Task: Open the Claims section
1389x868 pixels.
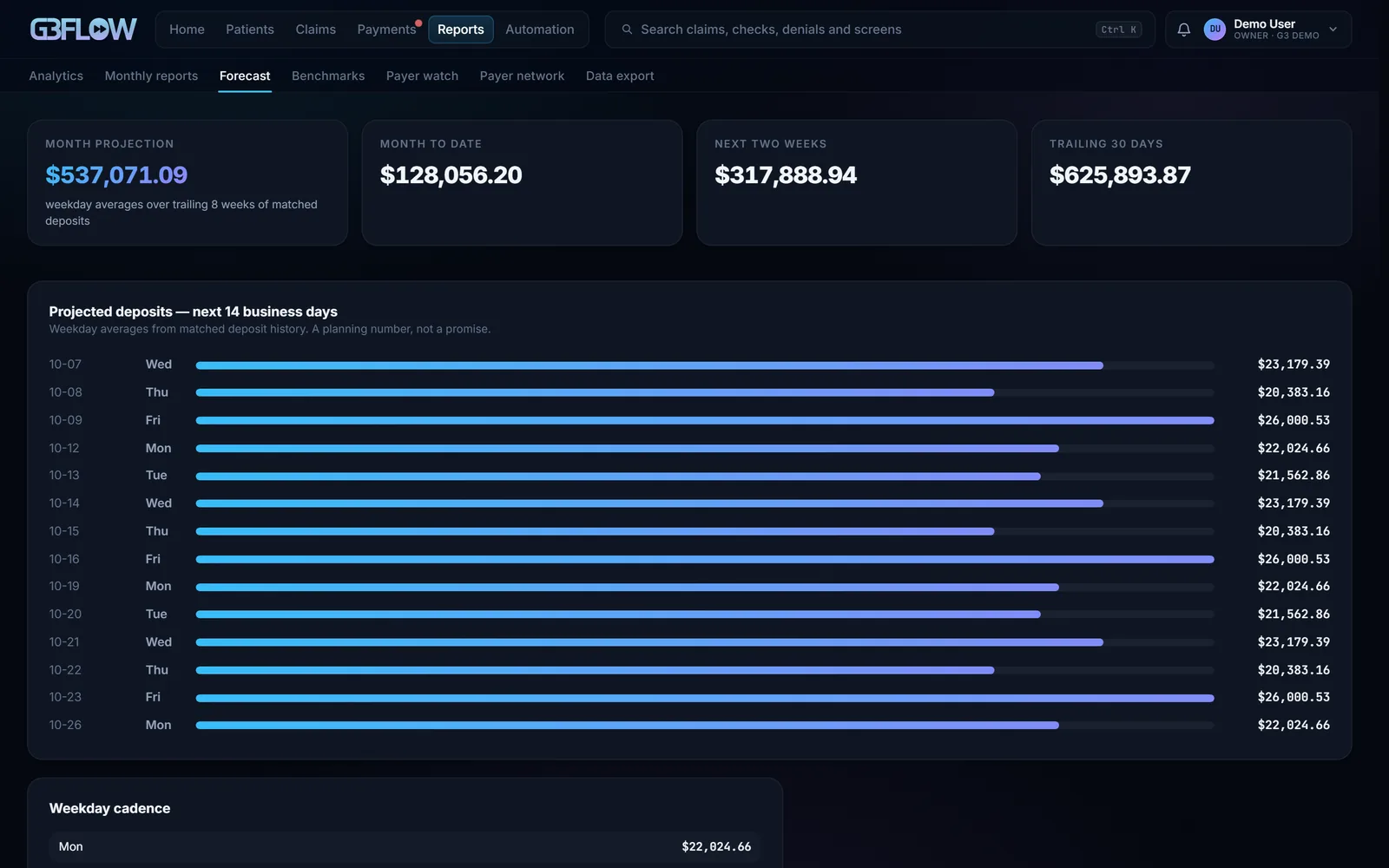Action: tap(315, 30)
